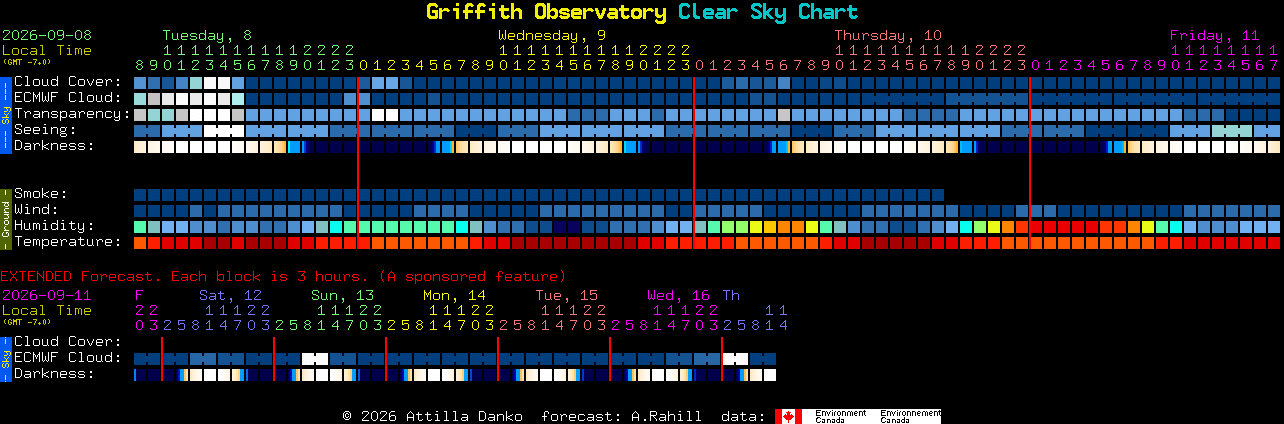The width and height of the screenshot is (1284, 424).
Task: Click the first white Seeing block on Tuesday
Action: 210,130
